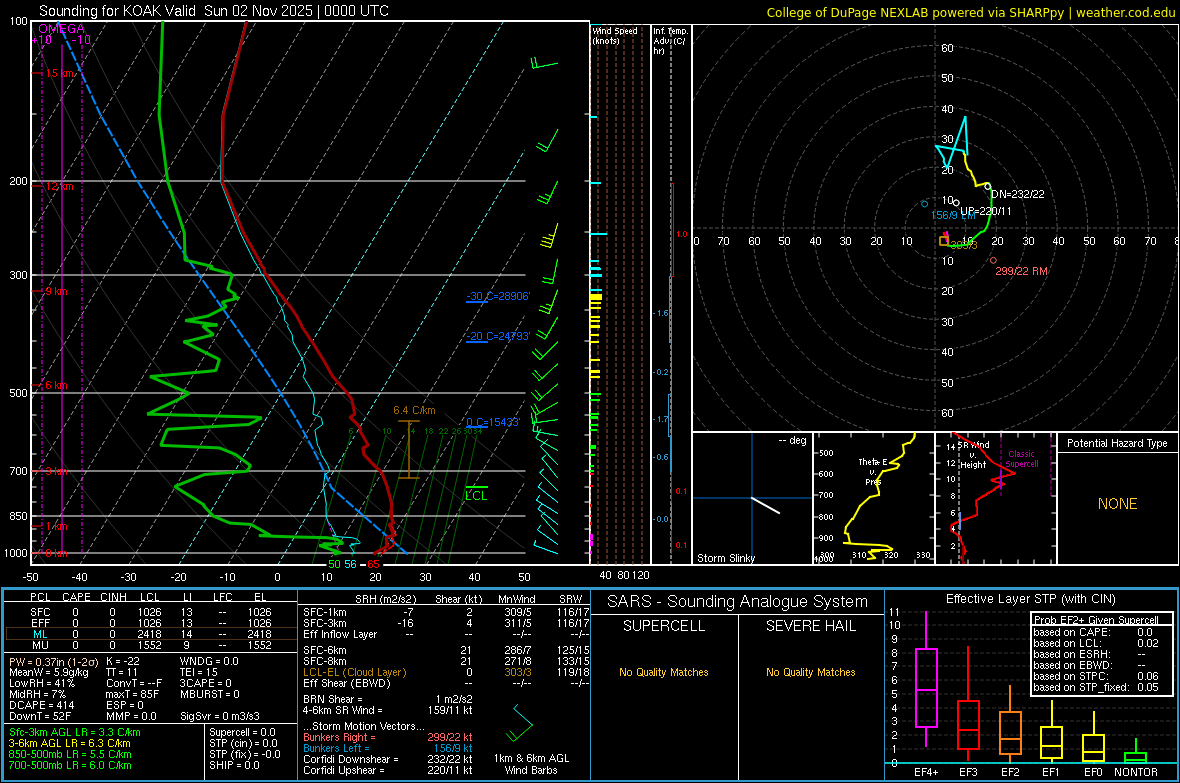Click the orange '6.4 C/km' lapse rate label
Image resolution: width=1180 pixels, height=783 pixels.
(414, 410)
